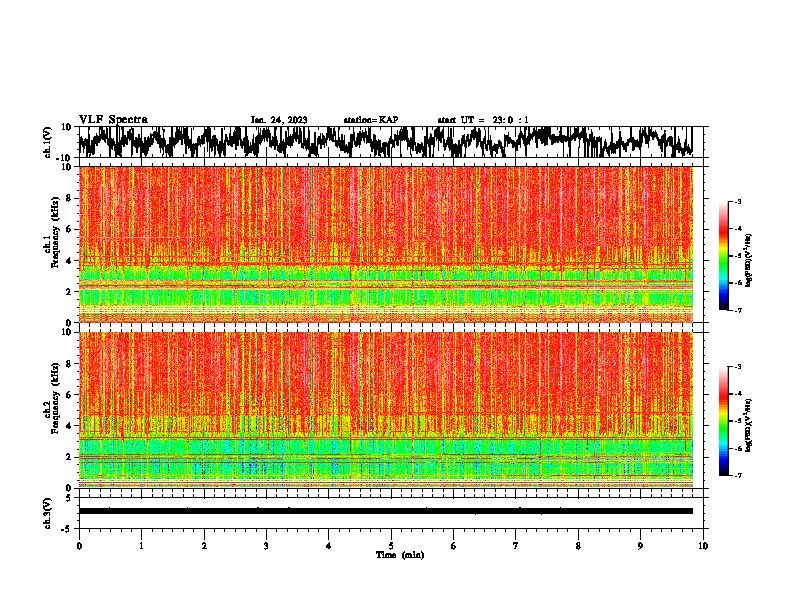
Task: Select the date text "Jan. 24, 2023"
Action: pyautogui.click(x=279, y=120)
